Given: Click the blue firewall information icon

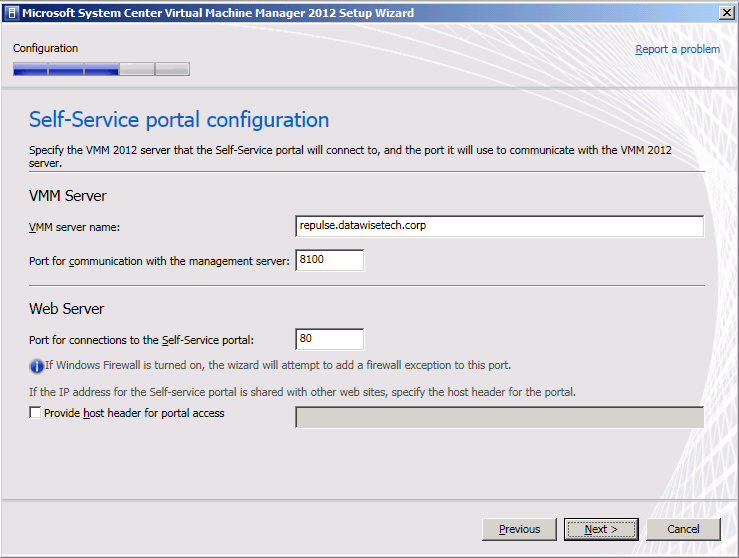Looking at the screenshot, I should (36, 366).
